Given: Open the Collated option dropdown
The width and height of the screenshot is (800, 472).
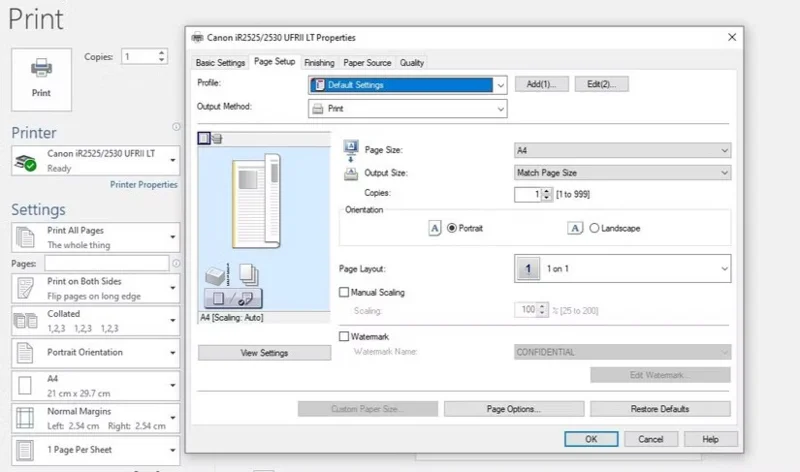Looking at the screenshot, I should (x=95, y=321).
